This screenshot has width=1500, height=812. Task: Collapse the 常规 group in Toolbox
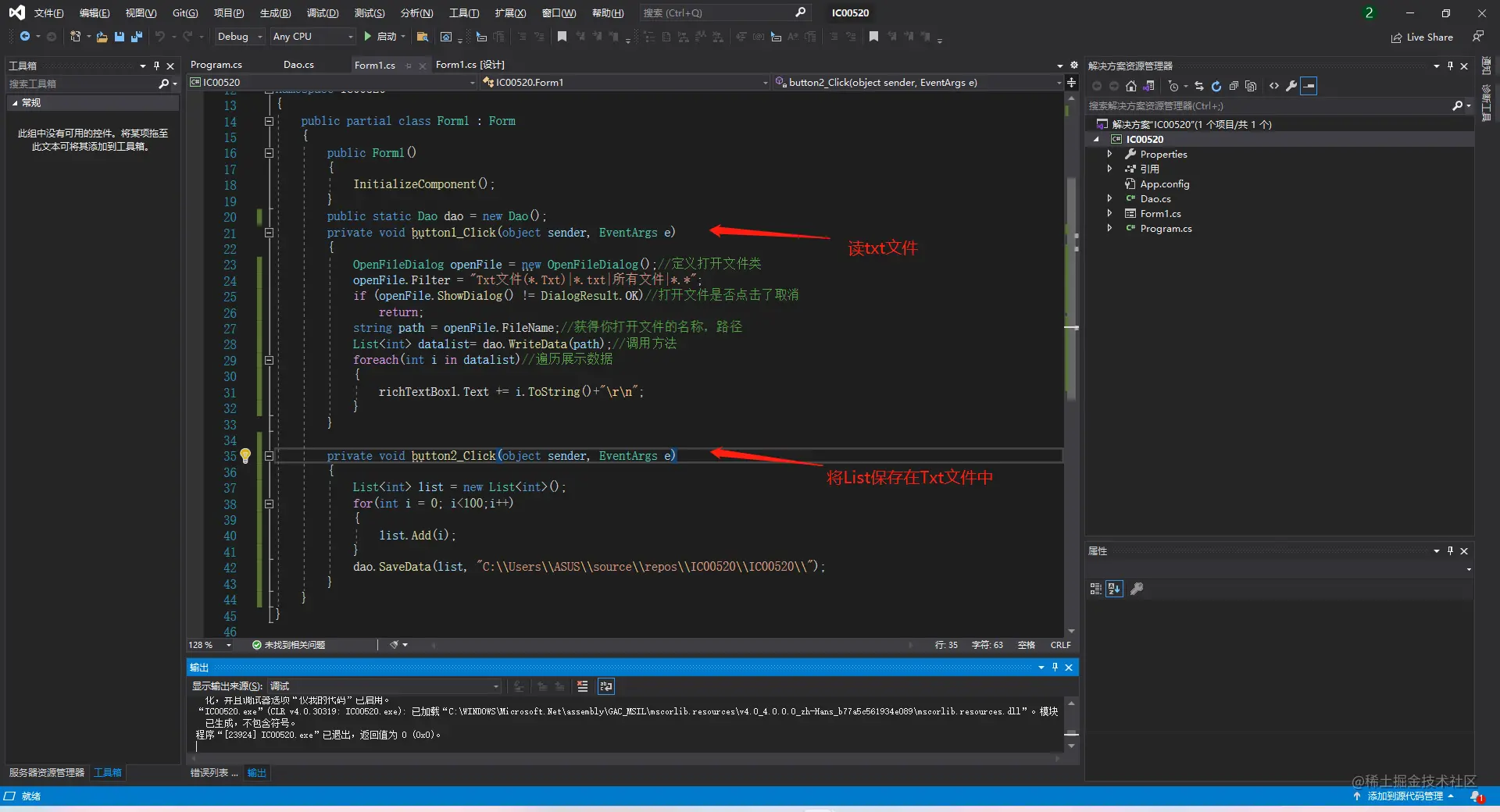pyautogui.click(x=15, y=102)
